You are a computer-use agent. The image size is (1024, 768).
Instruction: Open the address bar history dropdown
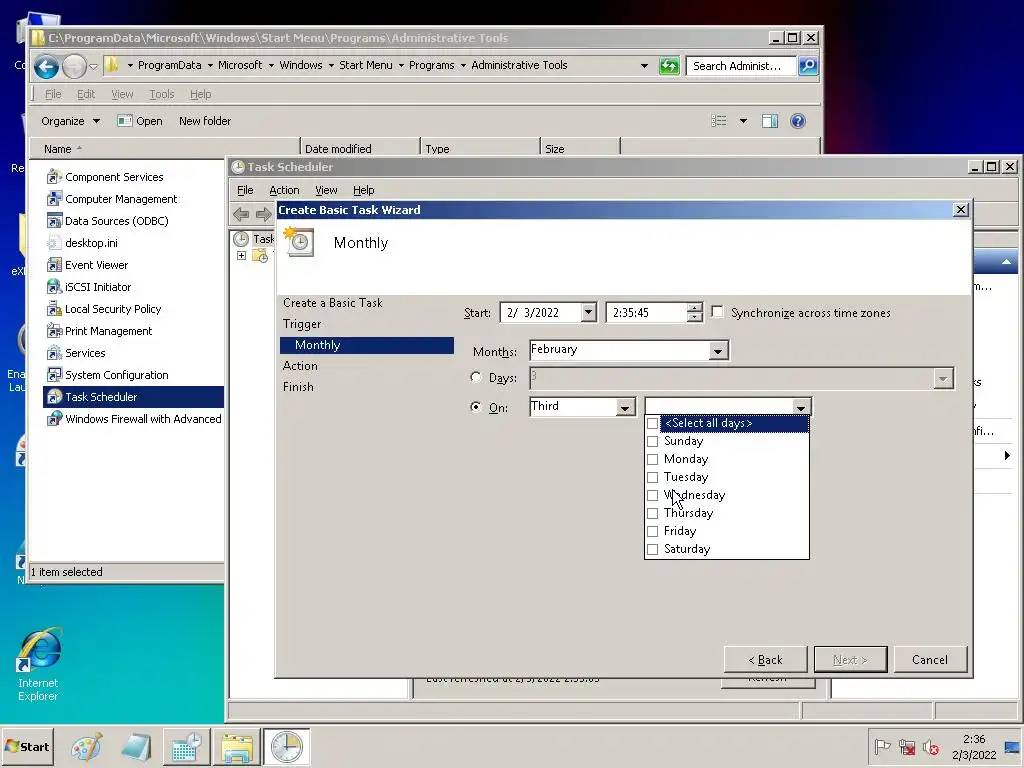[x=644, y=65]
